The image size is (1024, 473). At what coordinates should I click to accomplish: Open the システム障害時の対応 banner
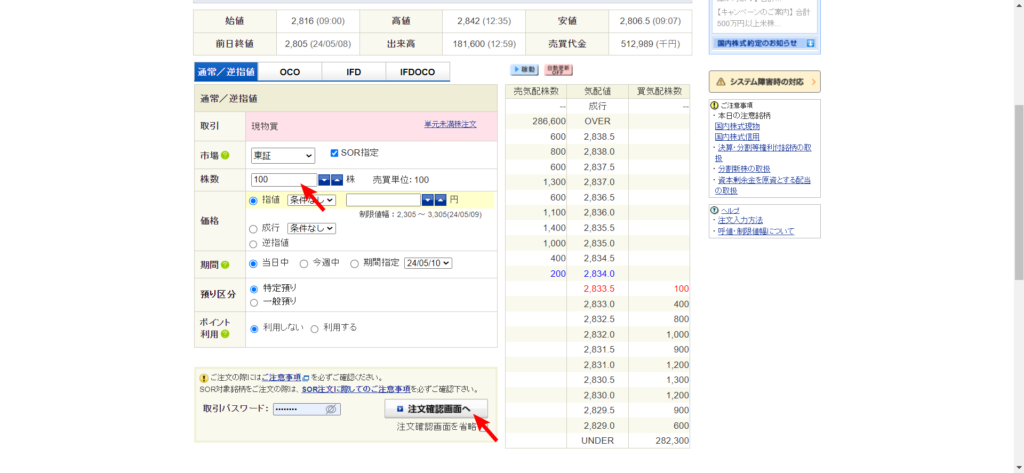(764, 82)
